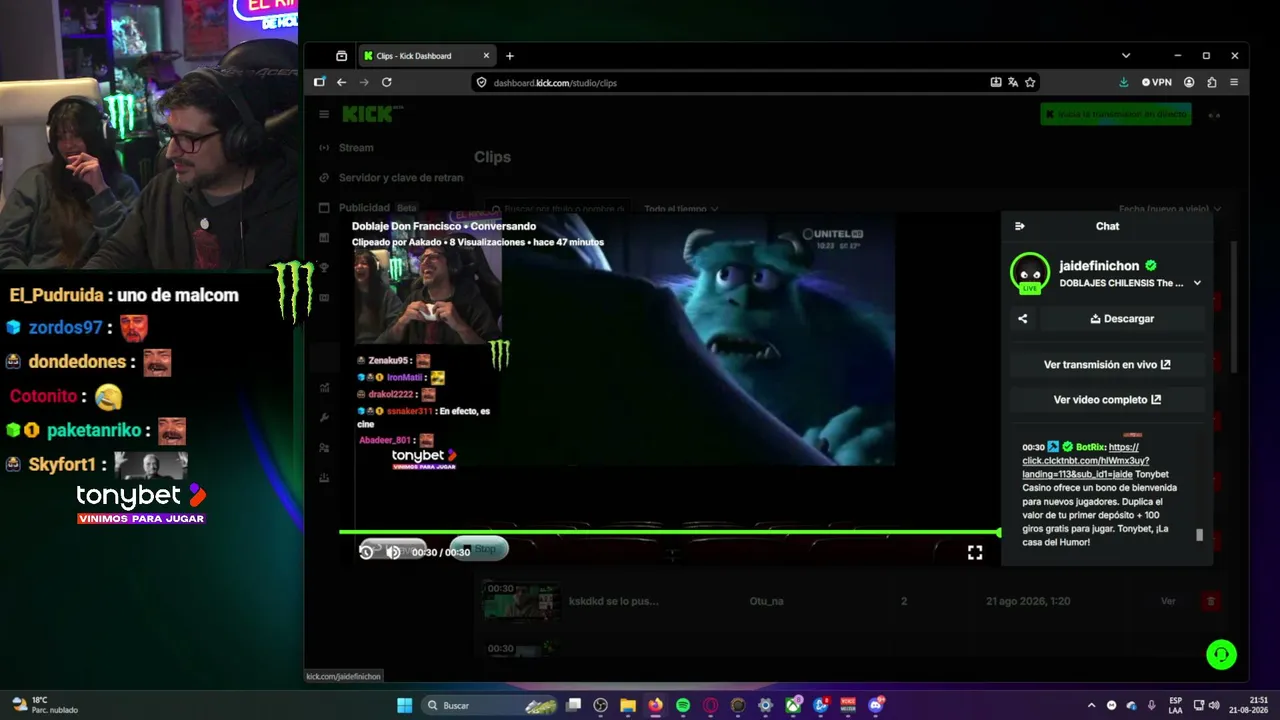Screen dimensions: 1280x720
Task: Open the tab list dropdown chevron
Action: click(x=1126, y=56)
